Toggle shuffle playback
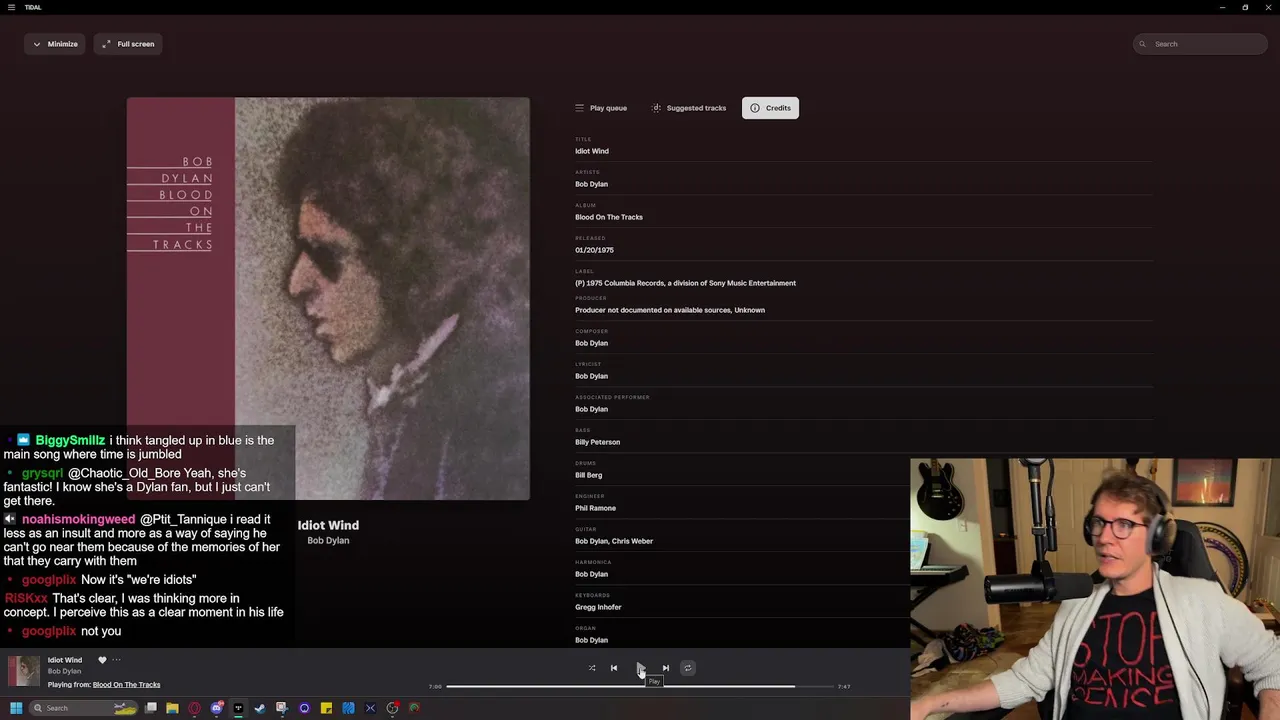 pyautogui.click(x=592, y=668)
